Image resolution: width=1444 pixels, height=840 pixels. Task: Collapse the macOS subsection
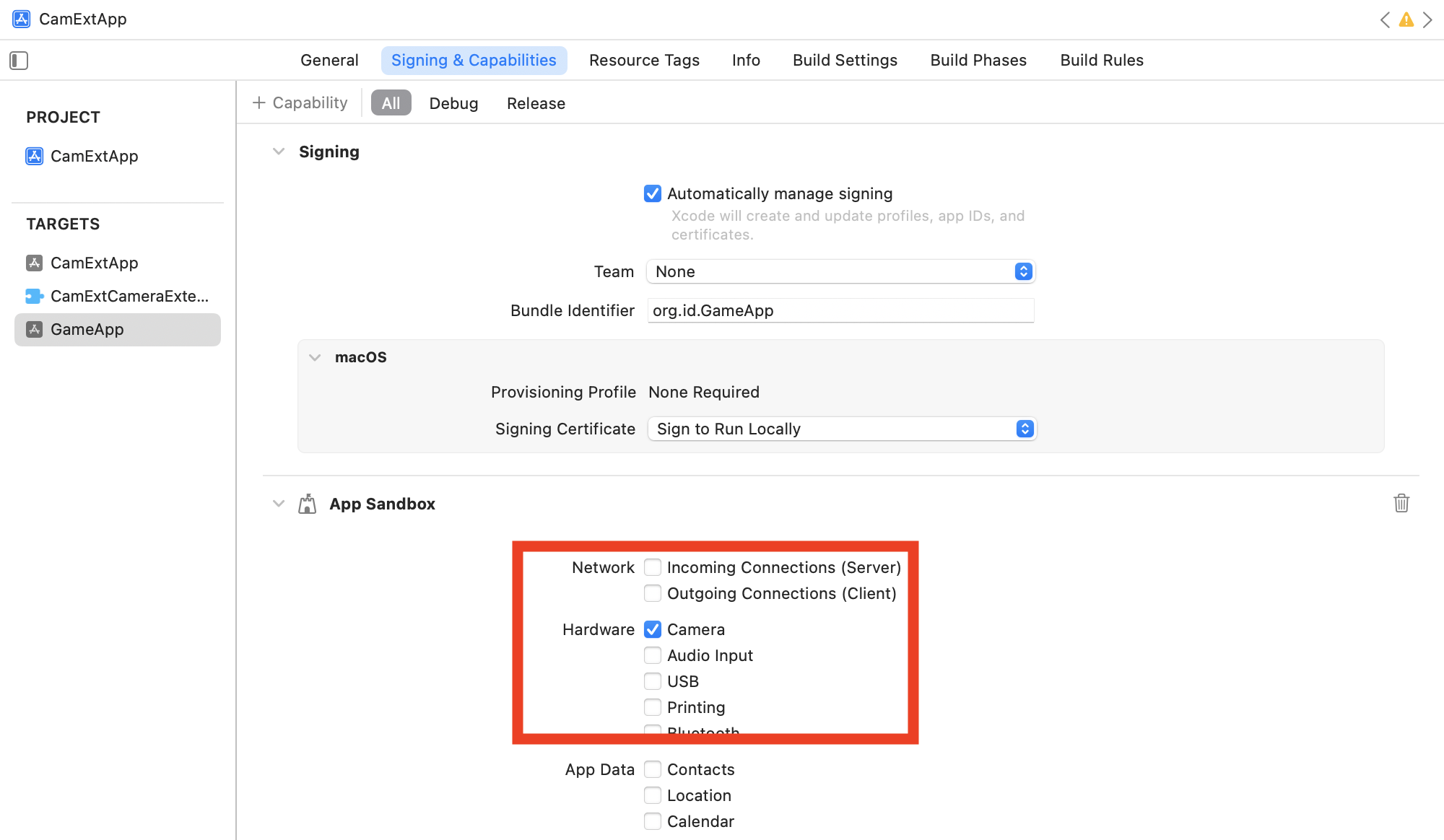315,357
